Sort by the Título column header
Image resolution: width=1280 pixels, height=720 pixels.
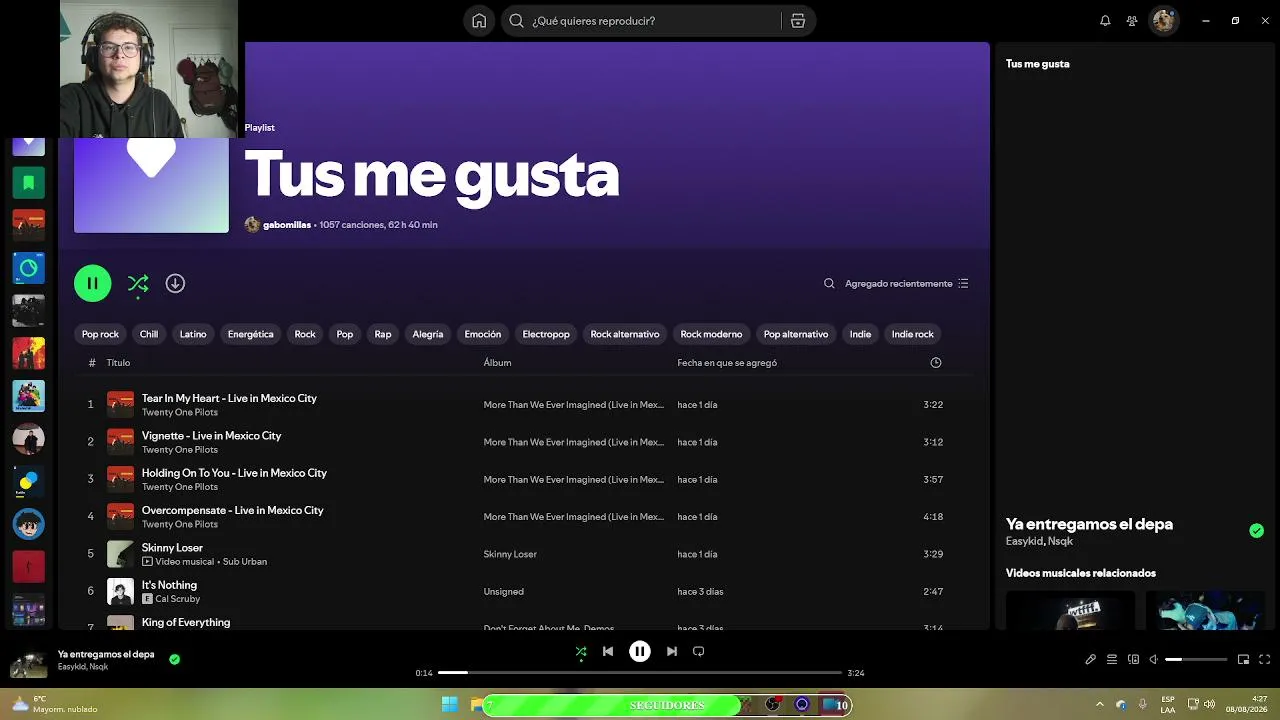point(118,363)
